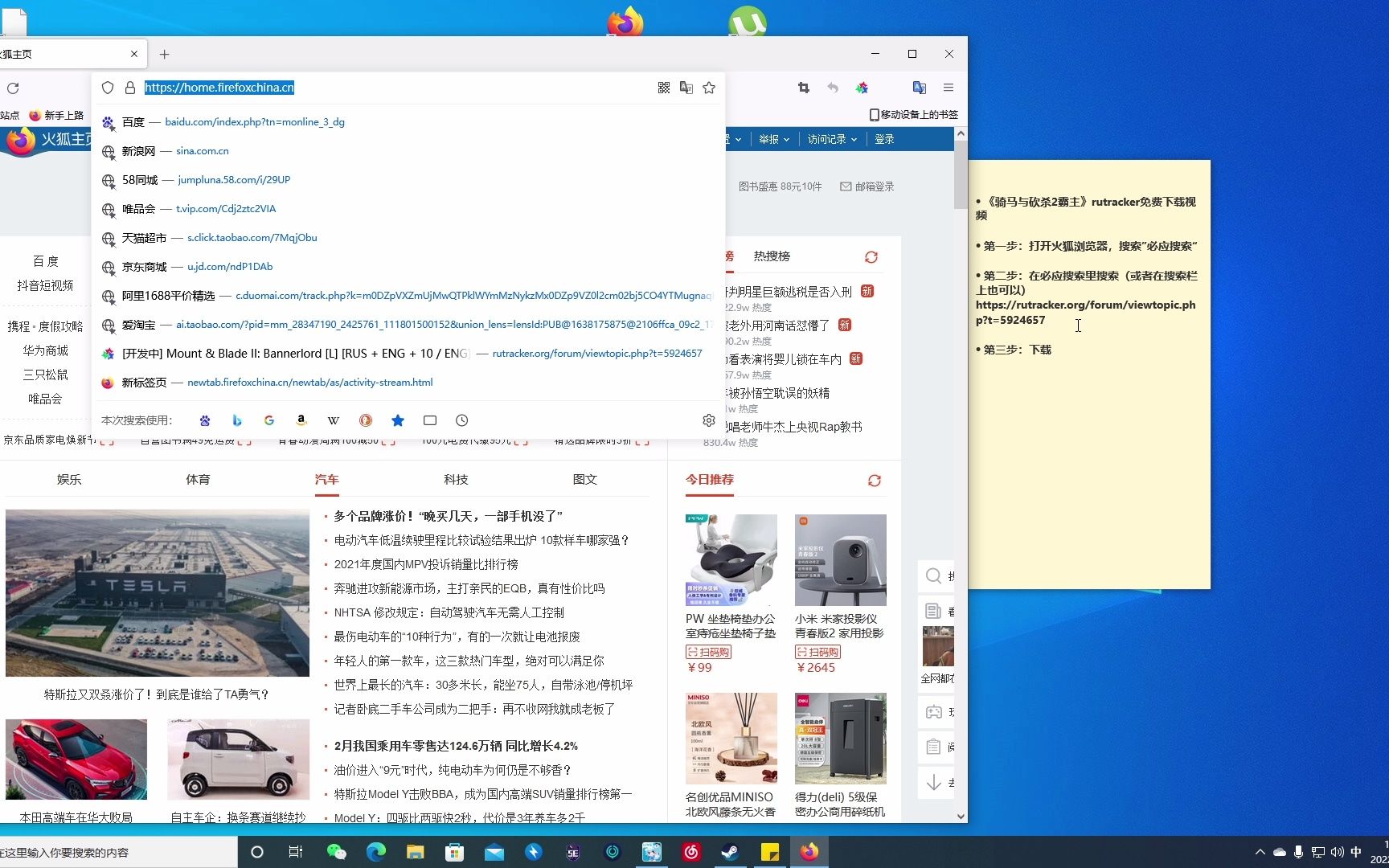Choose the 新标签页 newtab suggestion

[408, 383]
